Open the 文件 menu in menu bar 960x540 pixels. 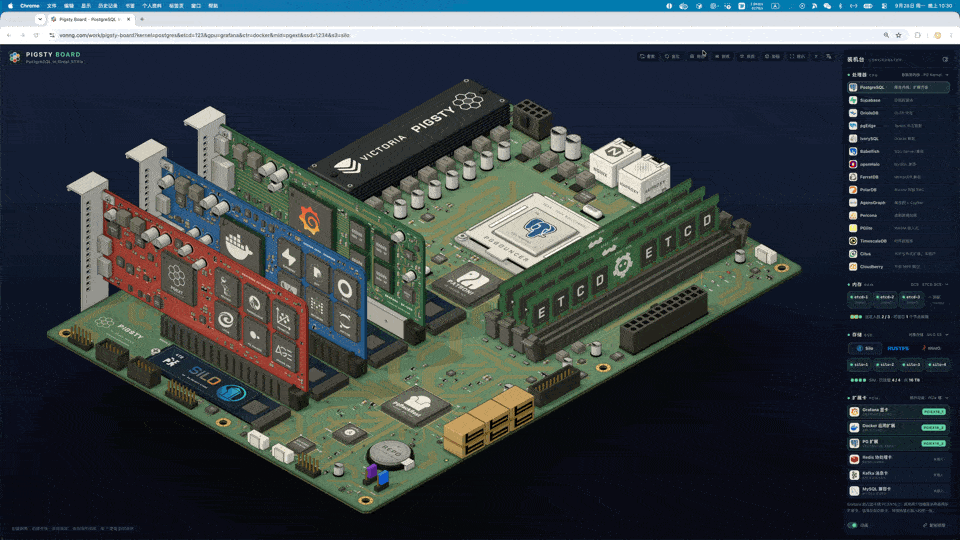[x=51, y=6]
